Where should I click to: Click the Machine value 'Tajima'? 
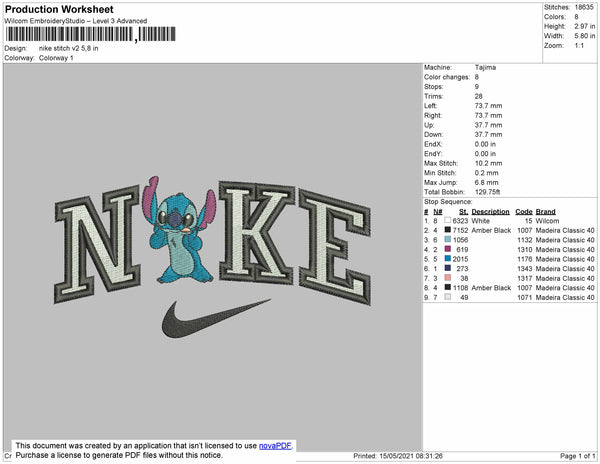click(x=485, y=67)
